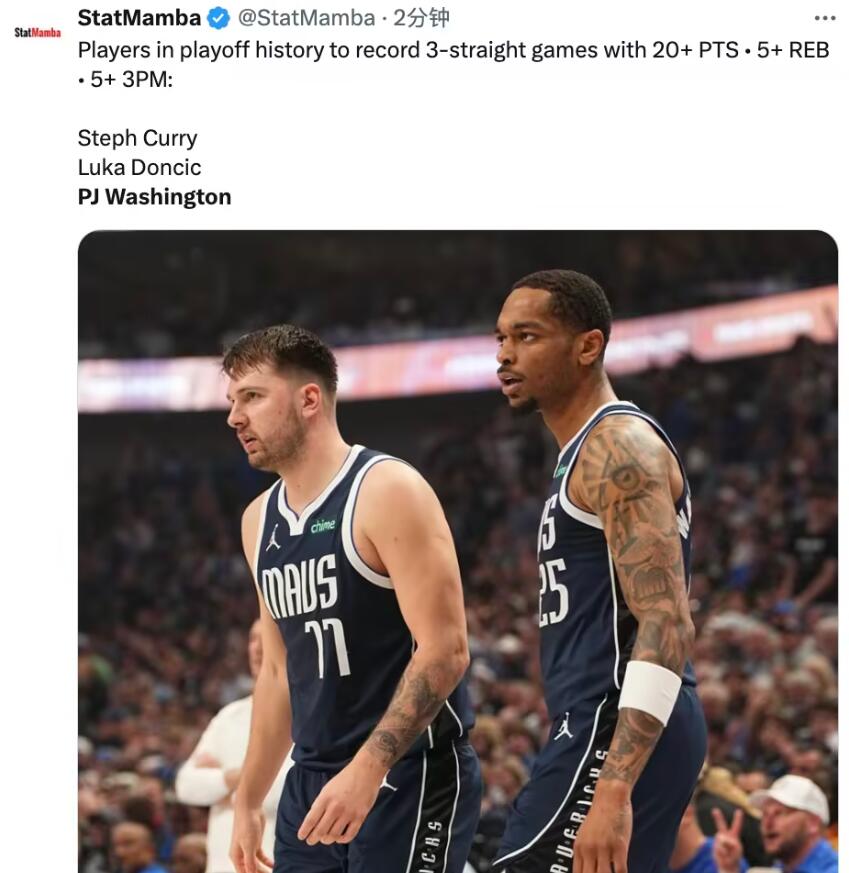Click the "Steph Curry" text line
This screenshot has height=873, width=849.
138,138
